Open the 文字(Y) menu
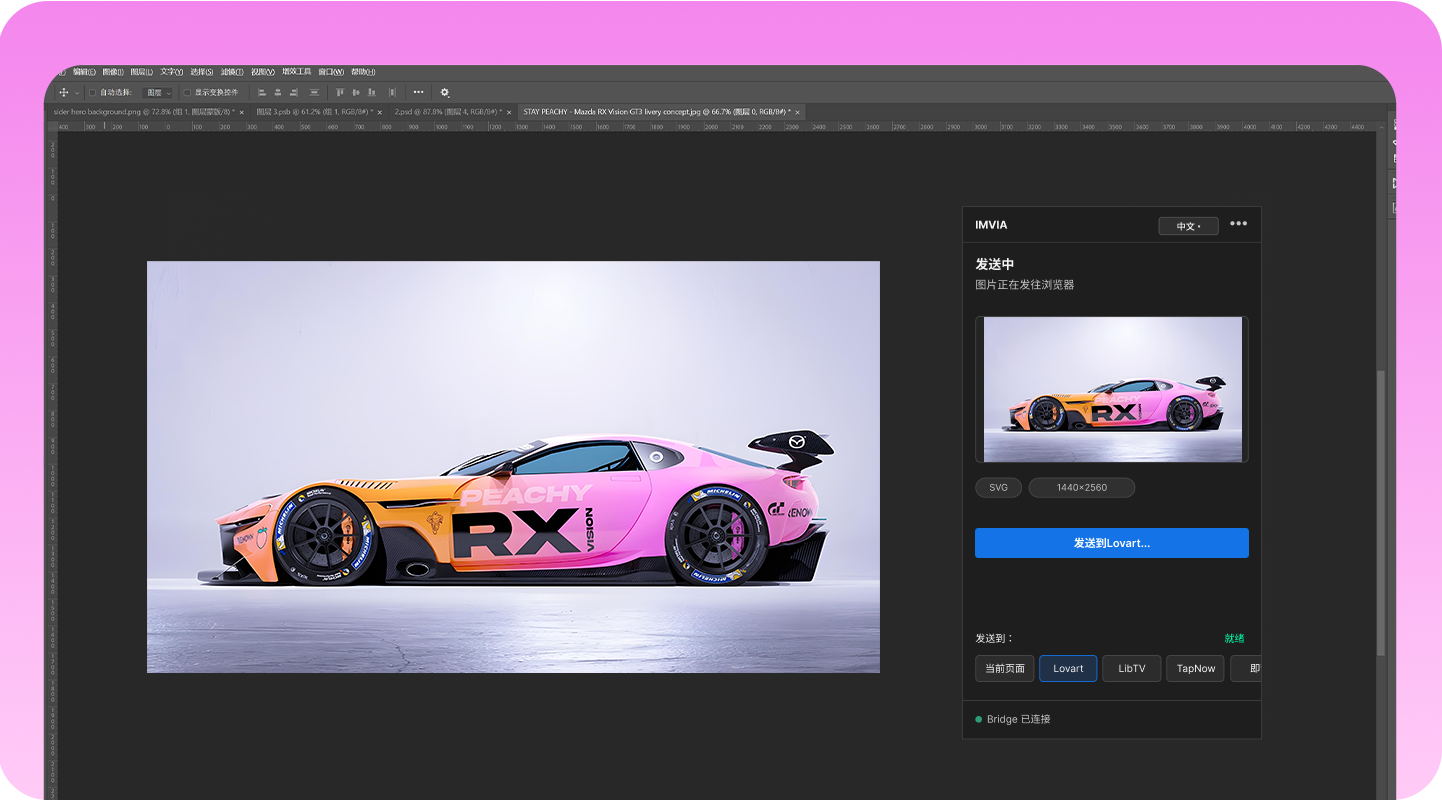Image resolution: width=1442 pixels, height=800 pixels. [172, 72]
